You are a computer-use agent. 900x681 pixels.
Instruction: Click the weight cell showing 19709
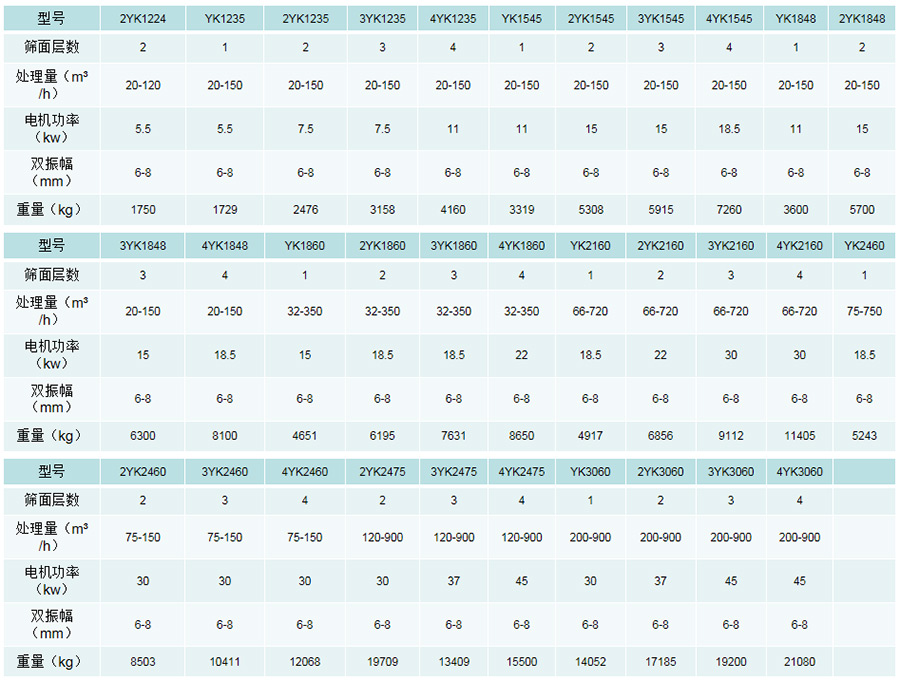tap(382, 662)
